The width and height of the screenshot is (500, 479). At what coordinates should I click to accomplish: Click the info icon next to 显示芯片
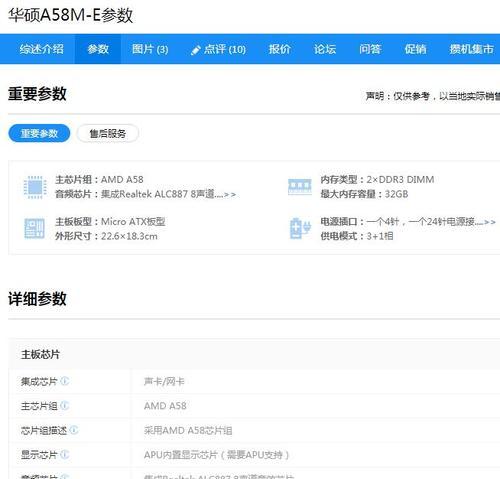(65, 454)
